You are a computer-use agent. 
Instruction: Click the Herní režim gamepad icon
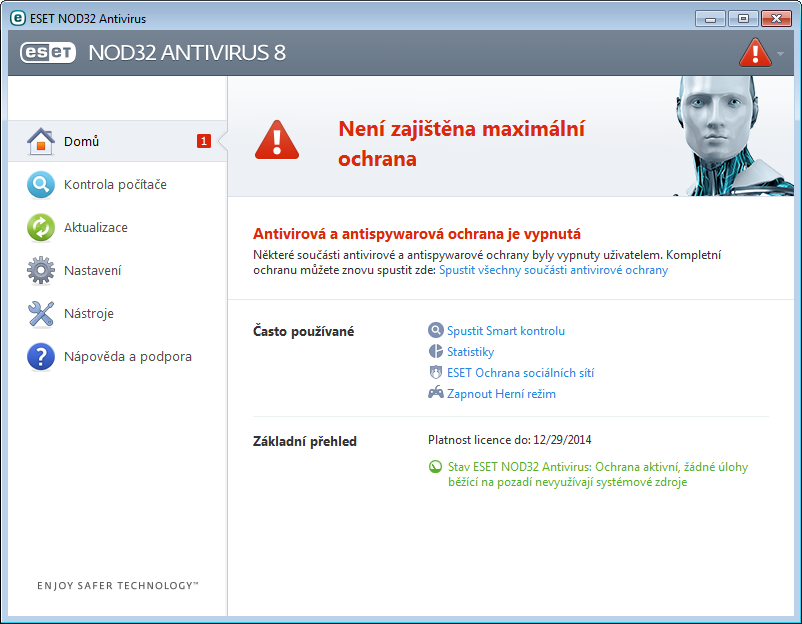pyautogui.click(x=435, y=393)
